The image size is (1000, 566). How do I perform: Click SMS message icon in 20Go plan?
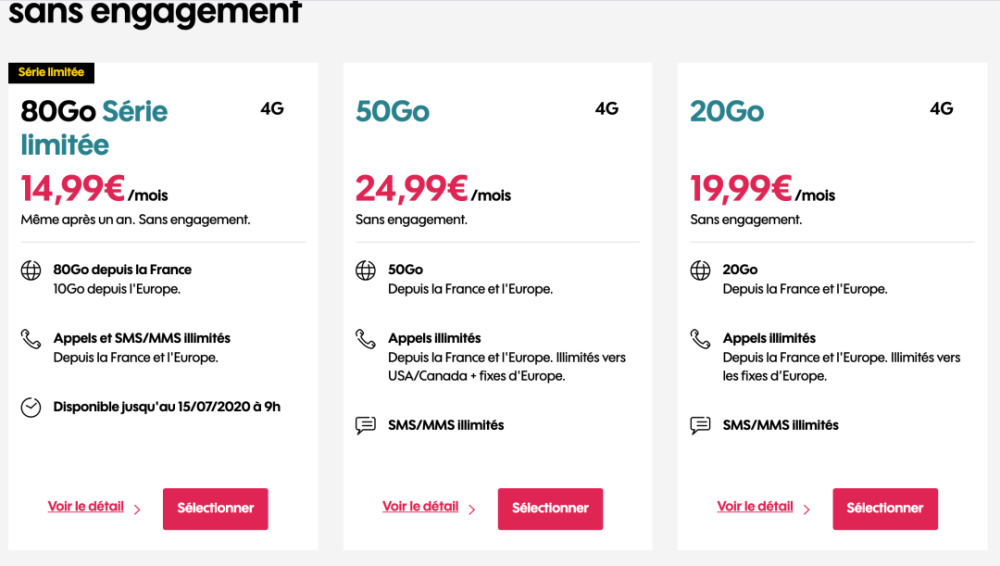[700, 425]
